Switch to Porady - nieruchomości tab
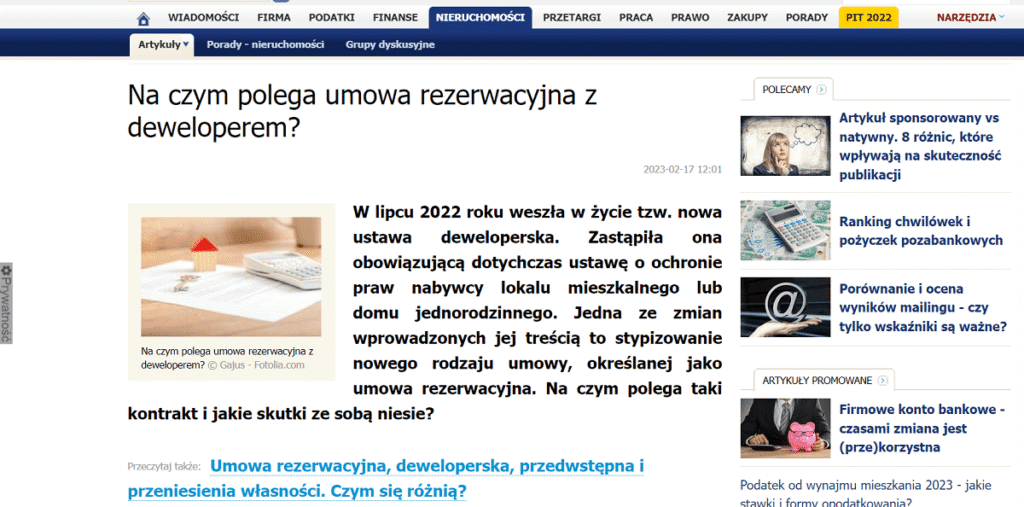1024x507 pixels. (265, 45)
